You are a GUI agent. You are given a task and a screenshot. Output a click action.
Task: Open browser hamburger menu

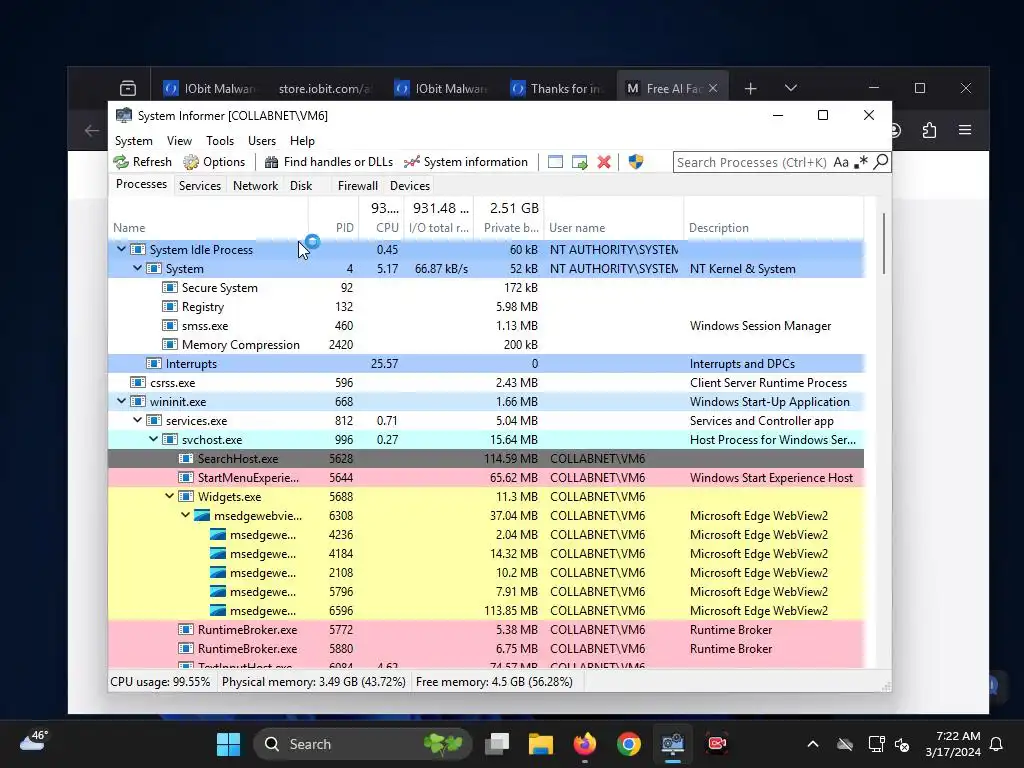click(x=965, y=130)
